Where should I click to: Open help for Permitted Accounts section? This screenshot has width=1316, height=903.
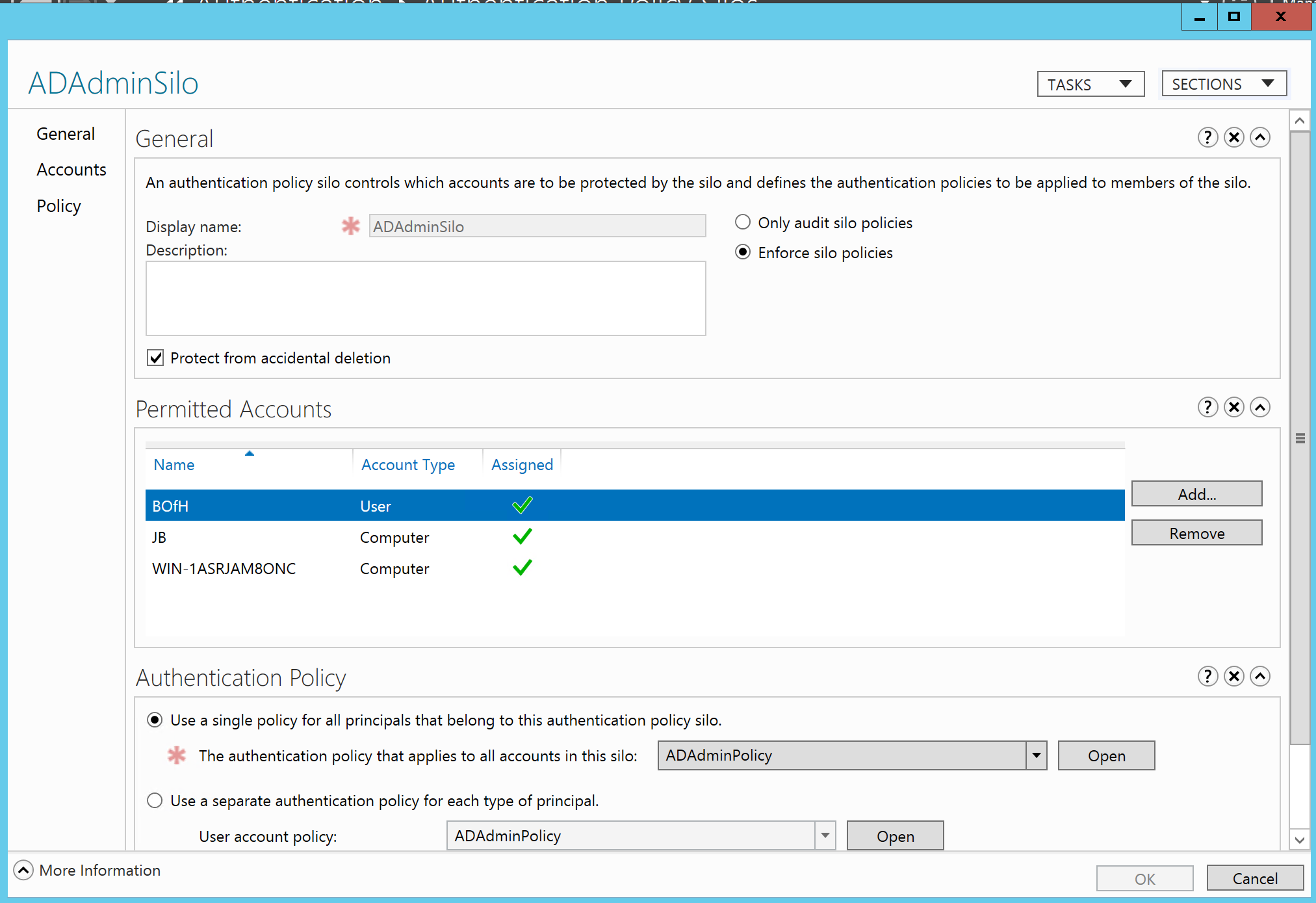click(1207, 407)
